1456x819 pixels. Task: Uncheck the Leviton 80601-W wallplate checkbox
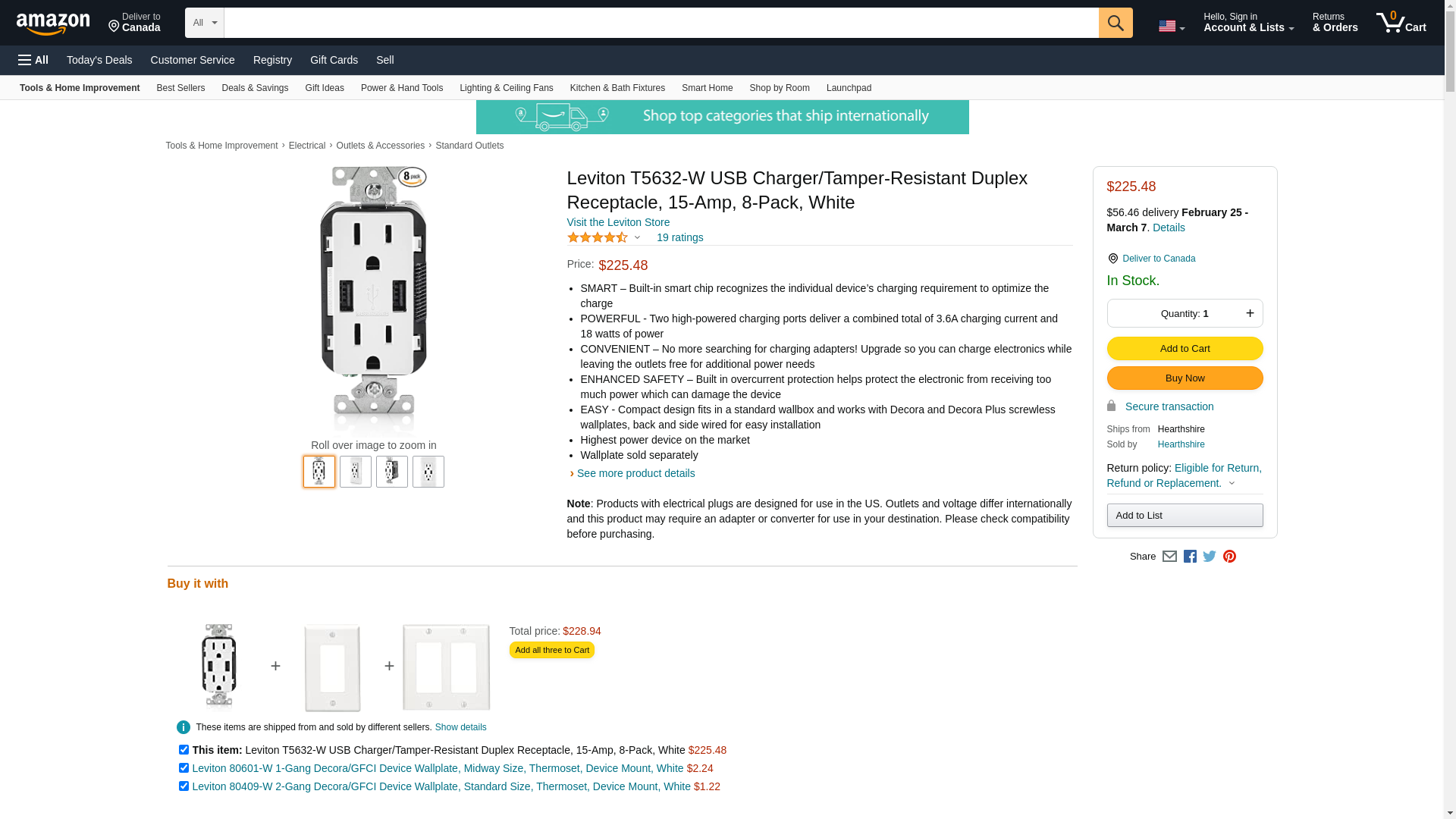click(x=184, y=768)
